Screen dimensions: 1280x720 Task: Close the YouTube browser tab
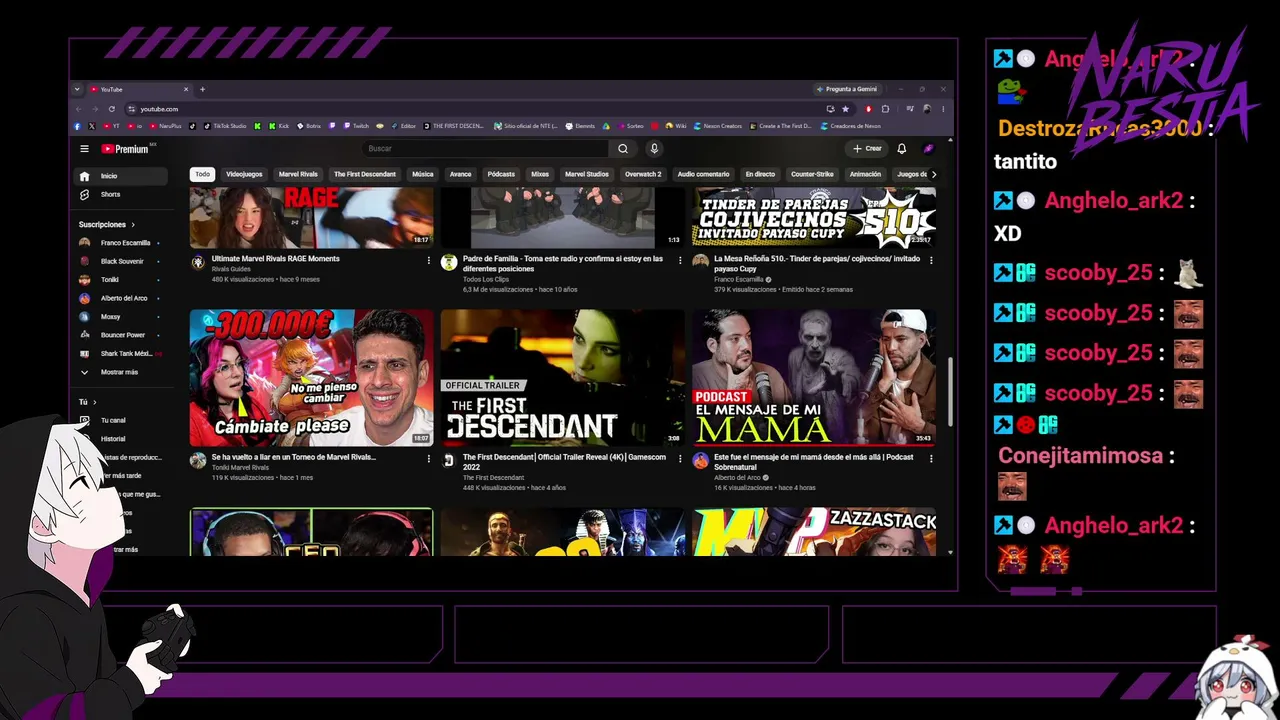click(x=186, y=89)
